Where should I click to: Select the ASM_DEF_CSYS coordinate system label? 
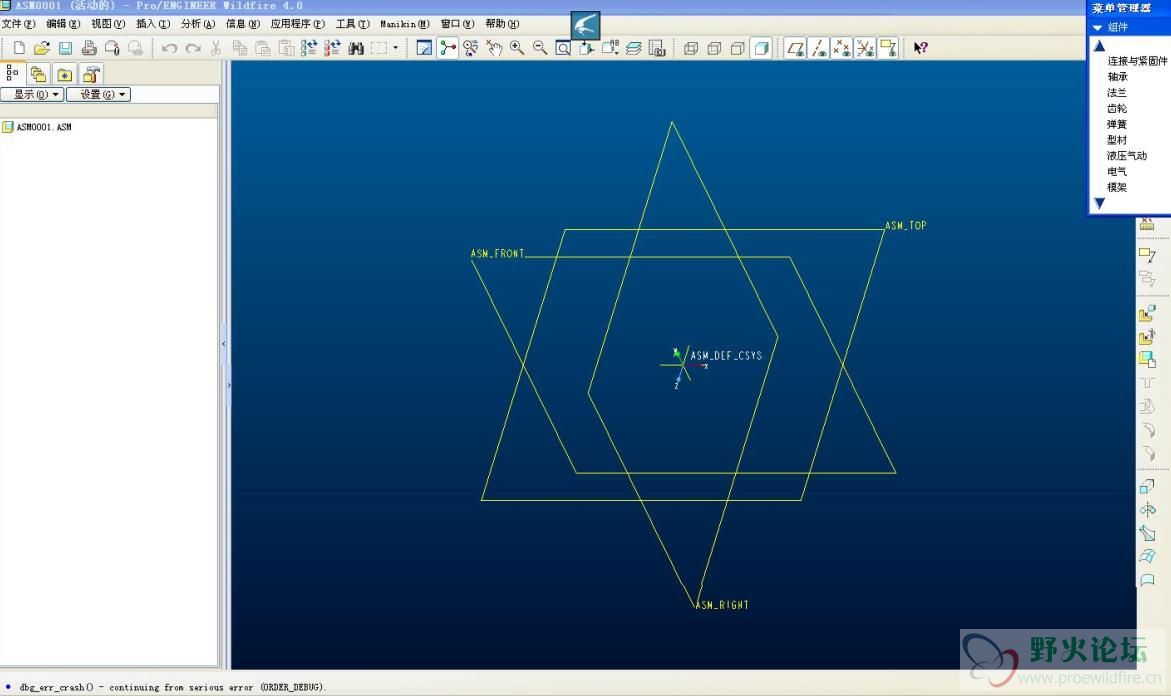pyautogui.click(x=726, y=355)
